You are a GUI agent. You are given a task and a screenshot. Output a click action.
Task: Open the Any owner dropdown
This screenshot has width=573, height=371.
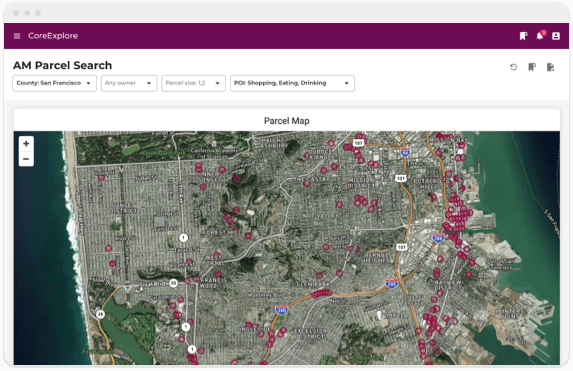[129, 83]
